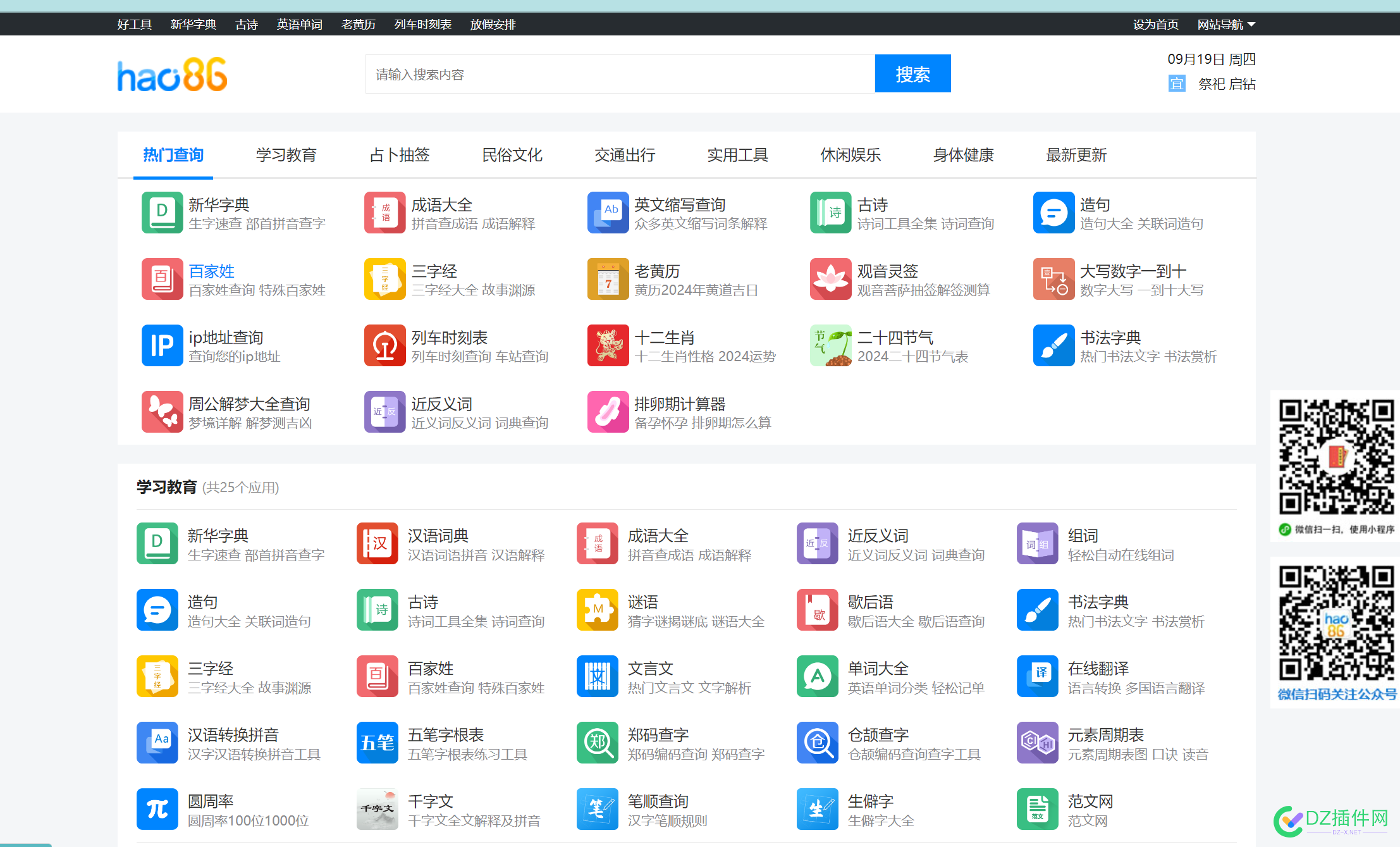The image size is (1400, 847).
Task: Open the 仓颉查字 icon
Action: [x=818, y=743]
